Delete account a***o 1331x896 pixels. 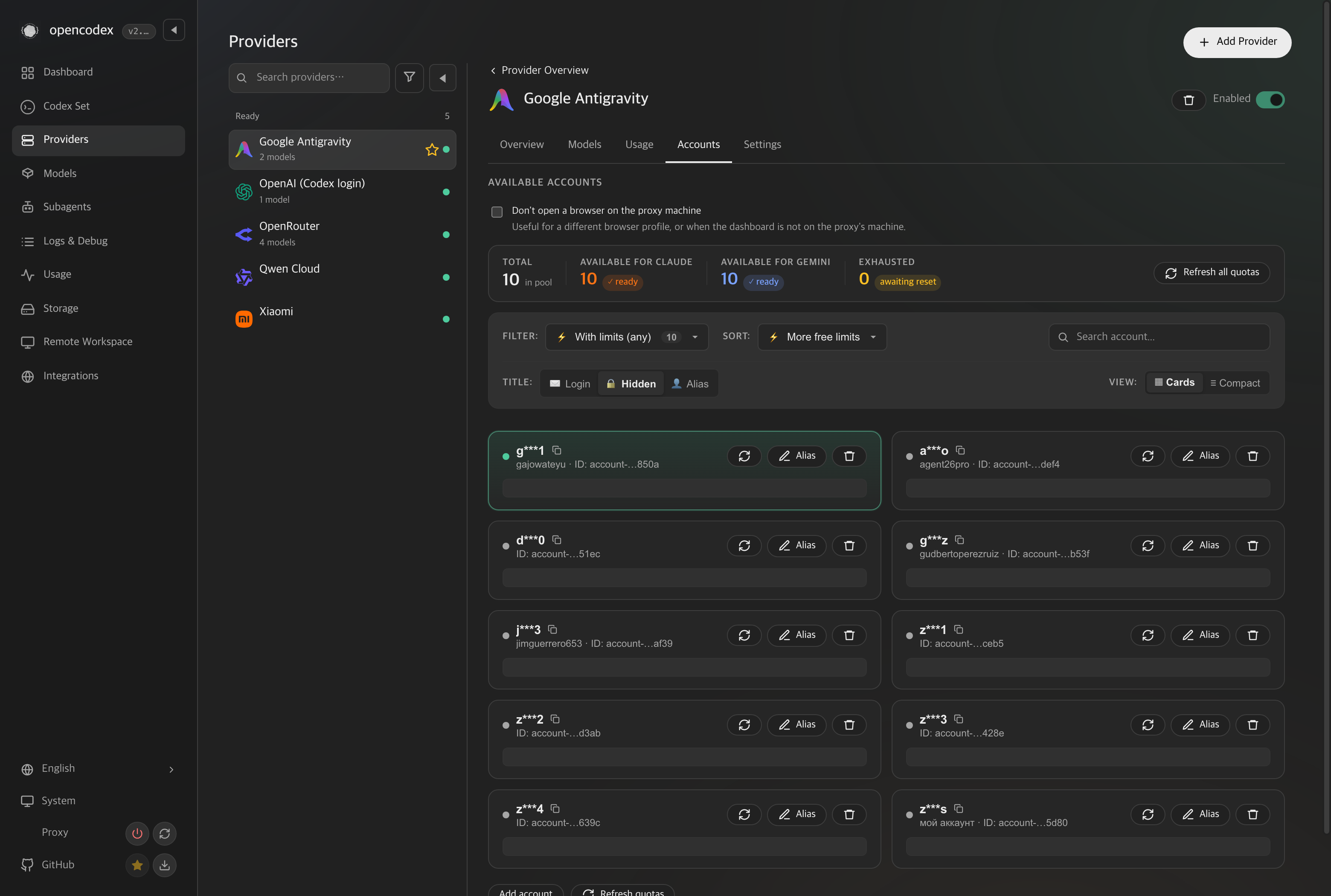pos(1253,456)
